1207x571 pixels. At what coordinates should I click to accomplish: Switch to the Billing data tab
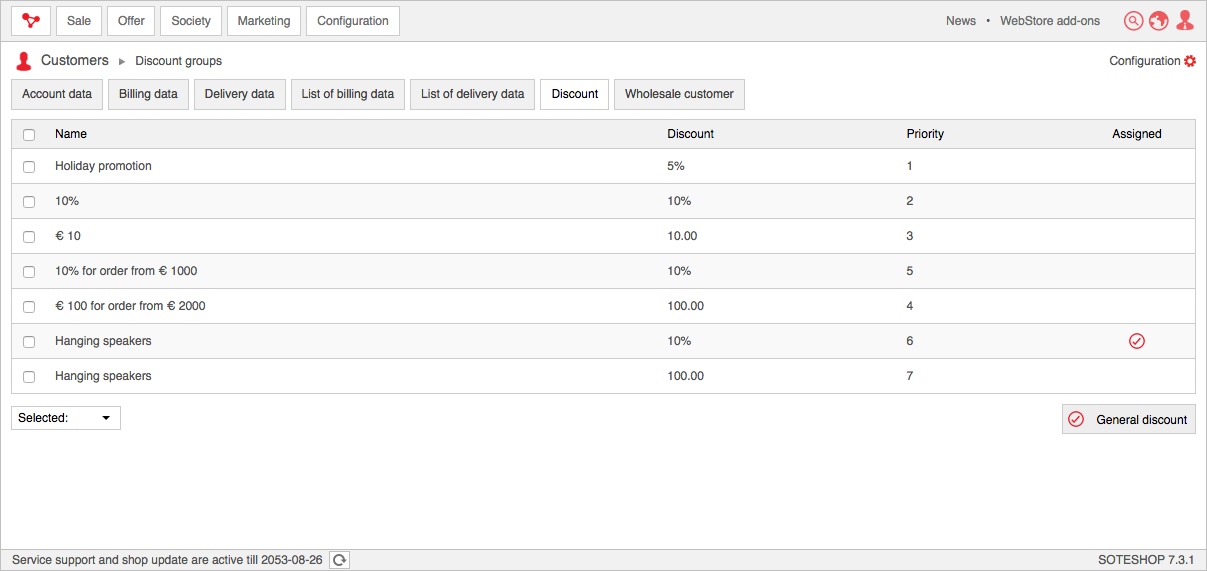[148, 94]
